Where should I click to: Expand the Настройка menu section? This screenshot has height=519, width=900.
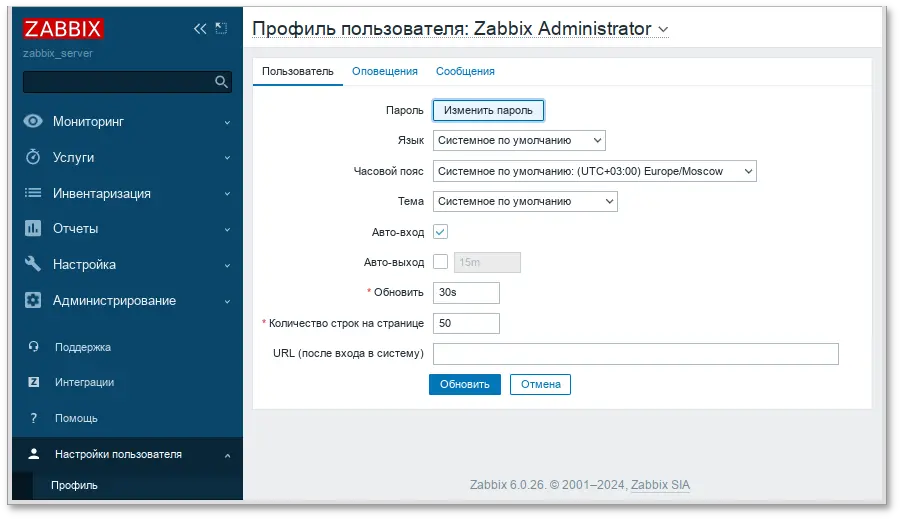coord(227,265)
